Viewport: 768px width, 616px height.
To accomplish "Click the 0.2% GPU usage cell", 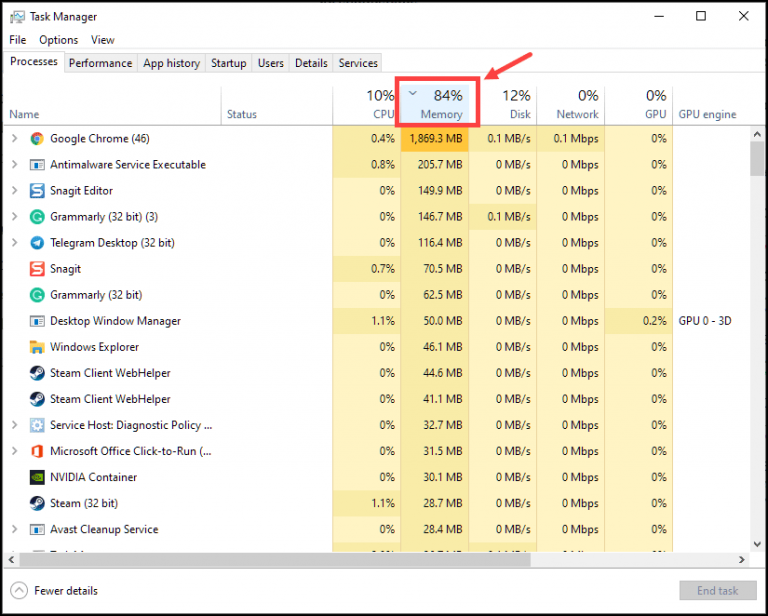I will 639,321.
